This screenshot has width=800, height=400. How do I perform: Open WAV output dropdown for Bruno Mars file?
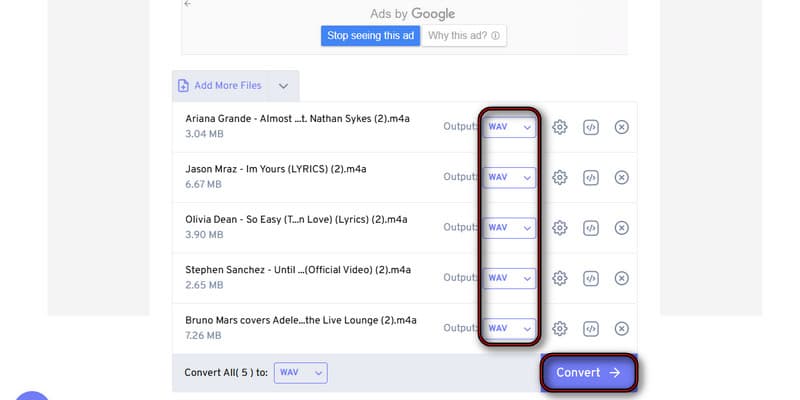[x=510, y=329]
